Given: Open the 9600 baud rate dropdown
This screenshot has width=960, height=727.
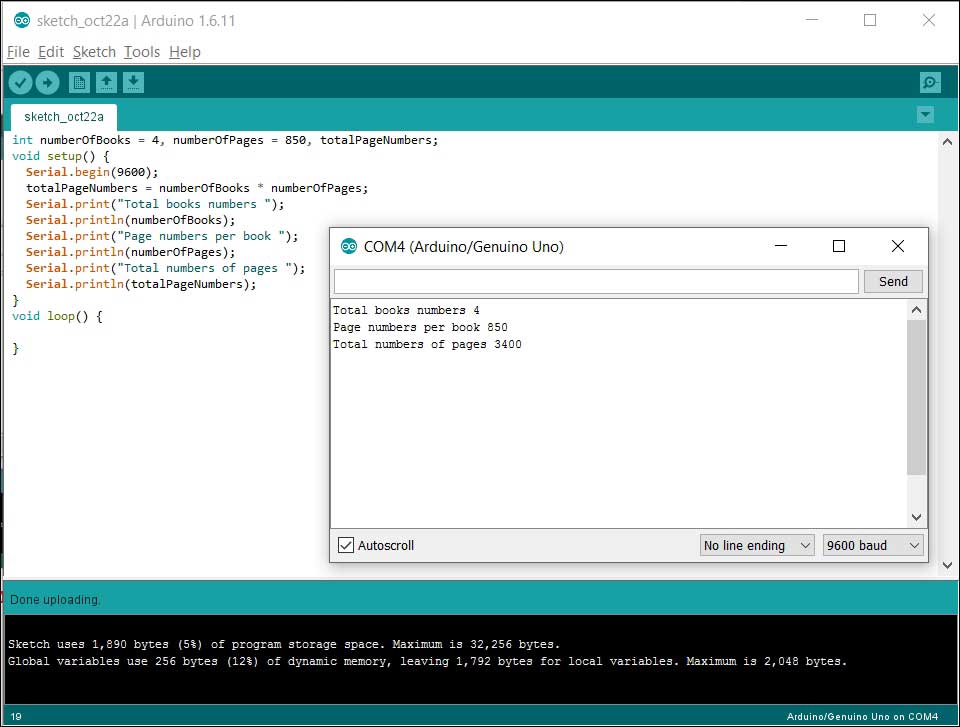Looking at the screenshot, I should 873,545.
